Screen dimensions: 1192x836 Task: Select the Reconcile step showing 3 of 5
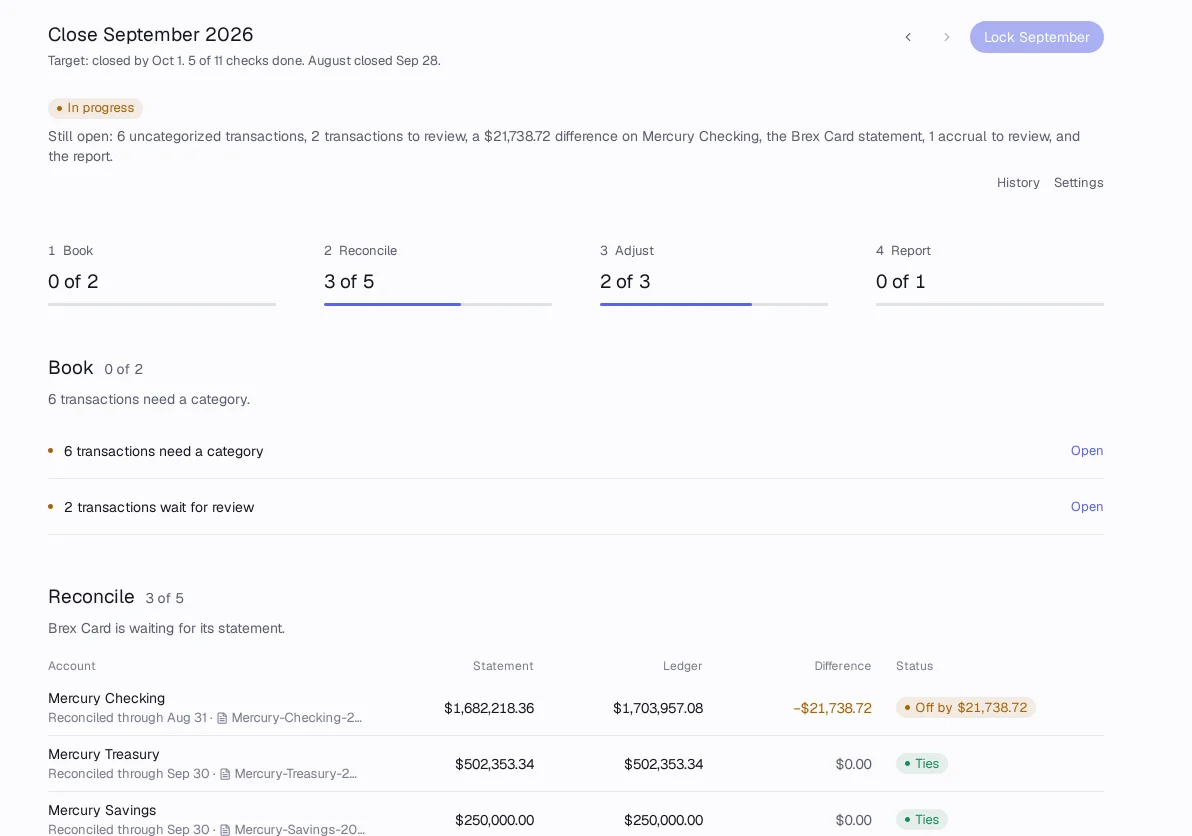pyautogui.click(x=437, y=274)
